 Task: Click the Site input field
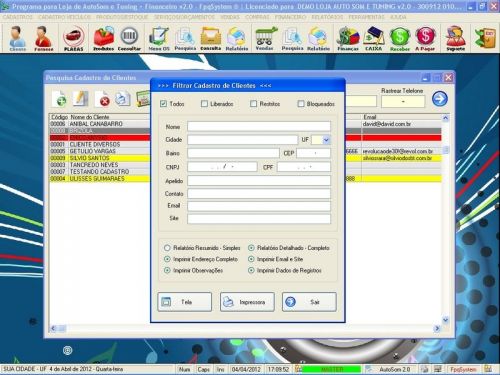click(x=259, y=219)
